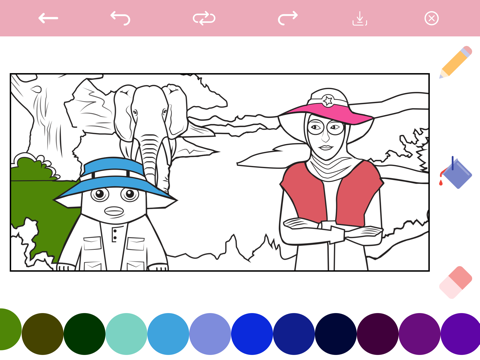Image resolution: width=480 pixels, height=360 pixels.
Task: Pick the dark plum color swatch
Action: (x=378, y=334)
